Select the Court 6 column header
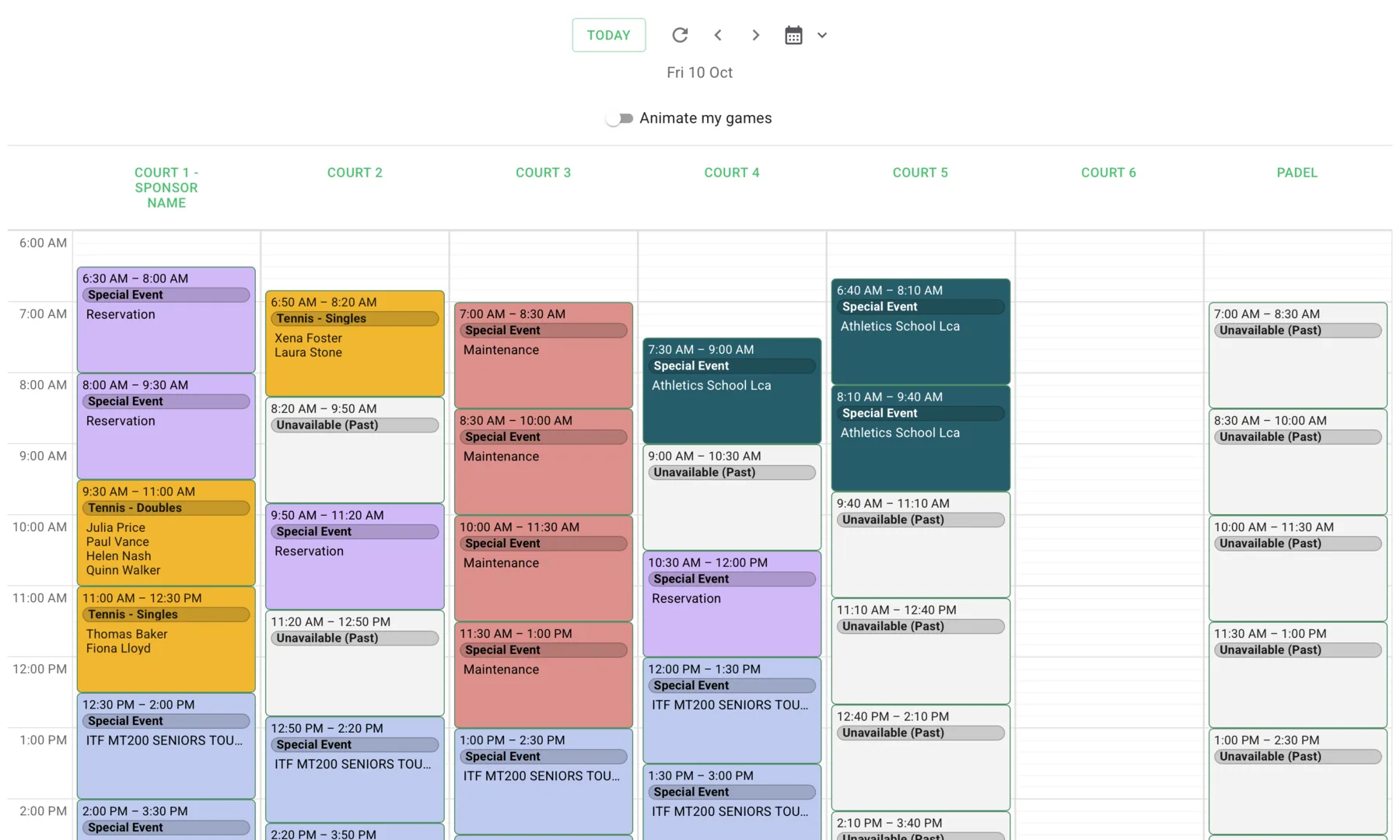1400x840 pixels. [x=1108, y=173]
